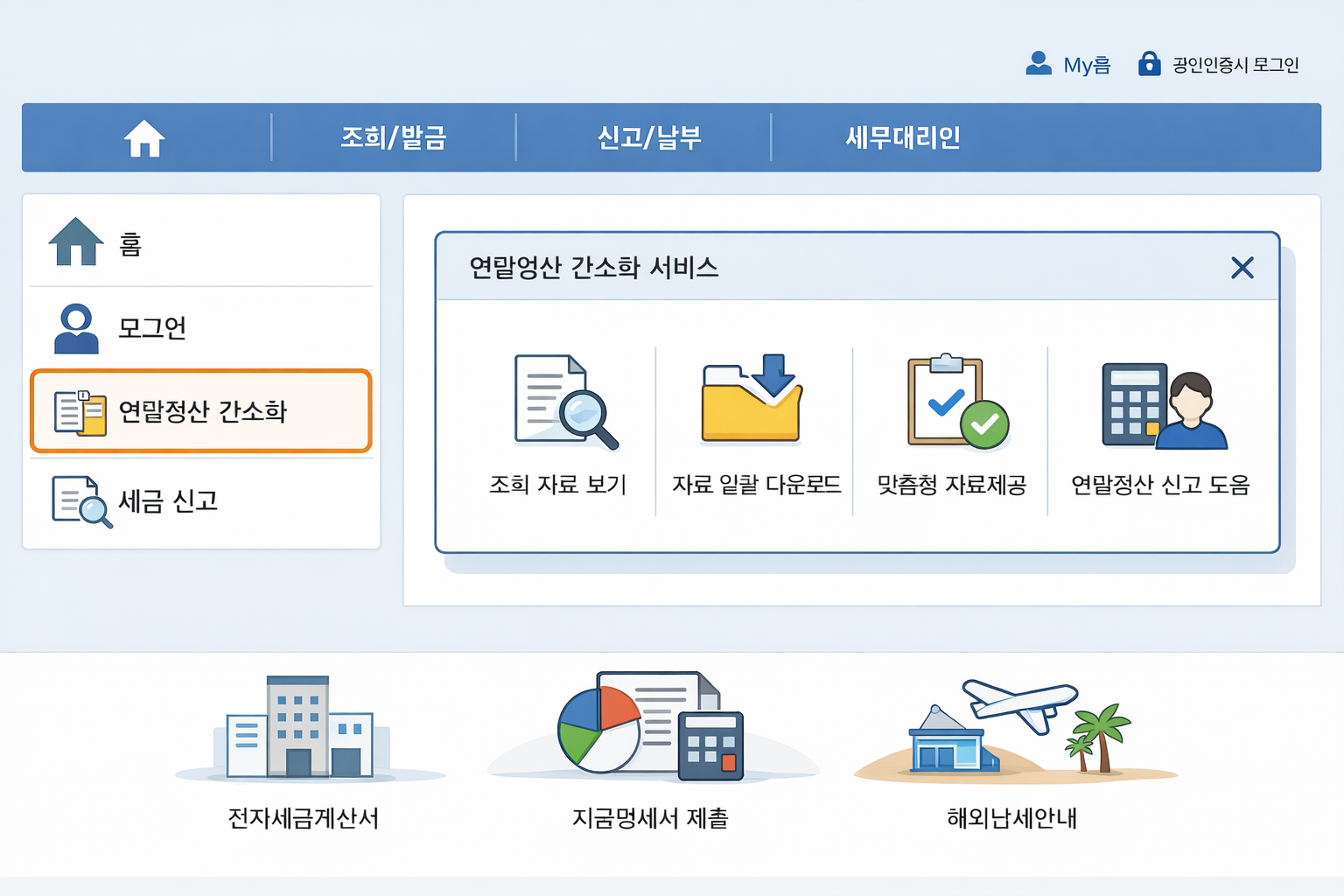Open the 해외납세안내 link

coord(1012,818)
